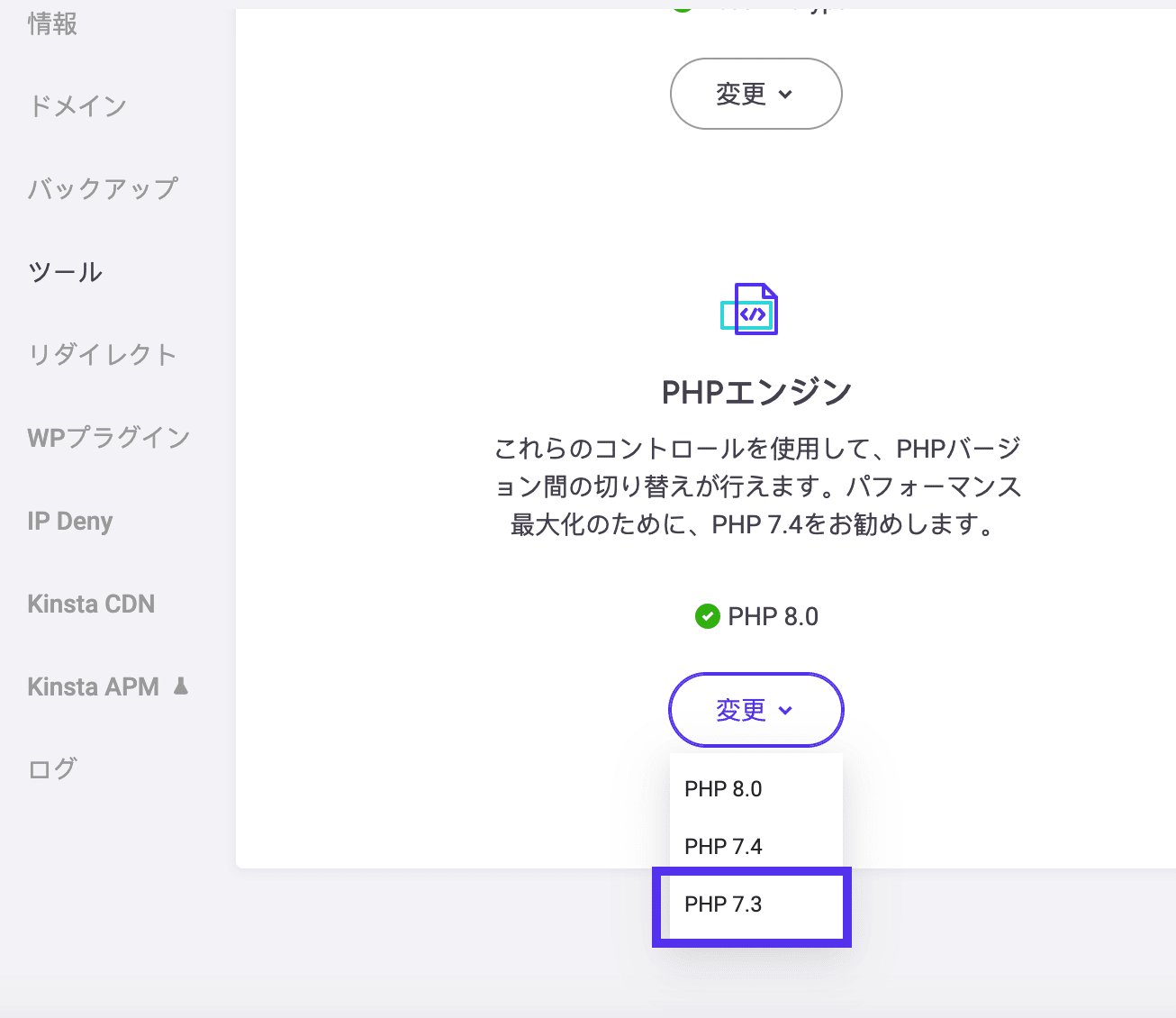The height and width of the screenshot is (1018, 1176).
Task: Click the active PHP 8.0 status indicator
Action: pos(708,616)
